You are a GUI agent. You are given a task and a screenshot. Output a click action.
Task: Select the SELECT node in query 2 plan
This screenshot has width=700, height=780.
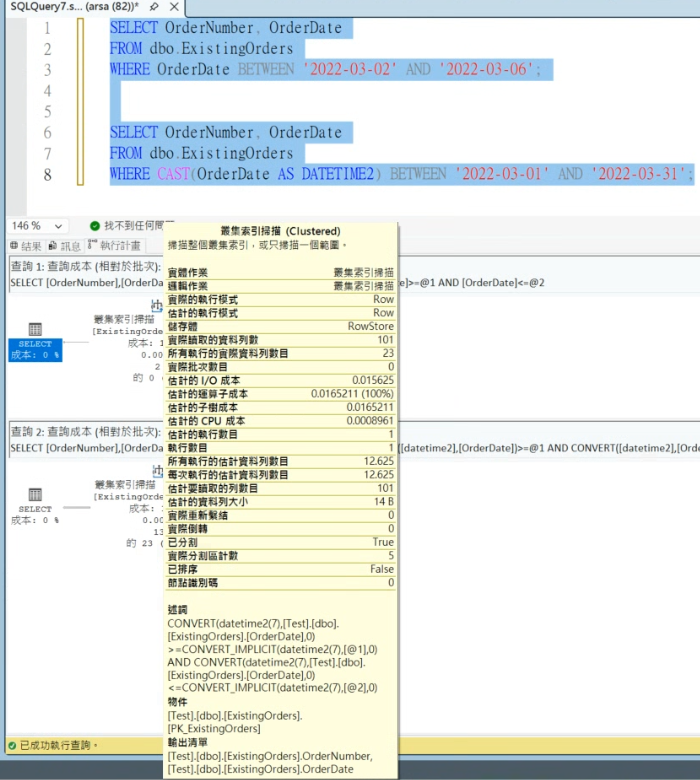pyautogui.click(x=35, y=507)
